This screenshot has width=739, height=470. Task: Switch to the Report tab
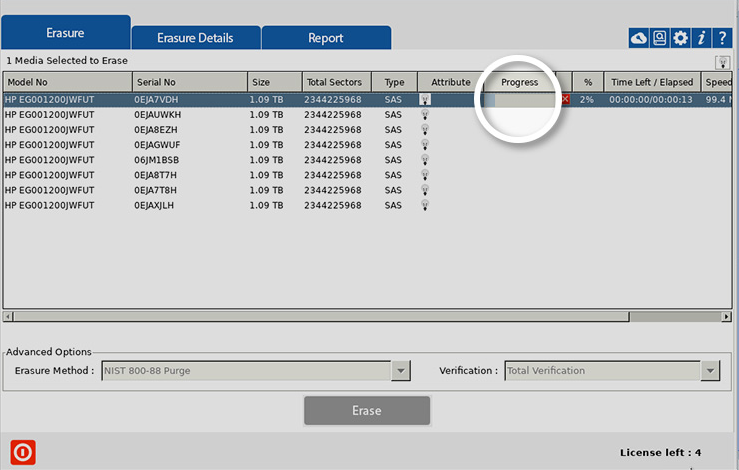coord(326,38)
